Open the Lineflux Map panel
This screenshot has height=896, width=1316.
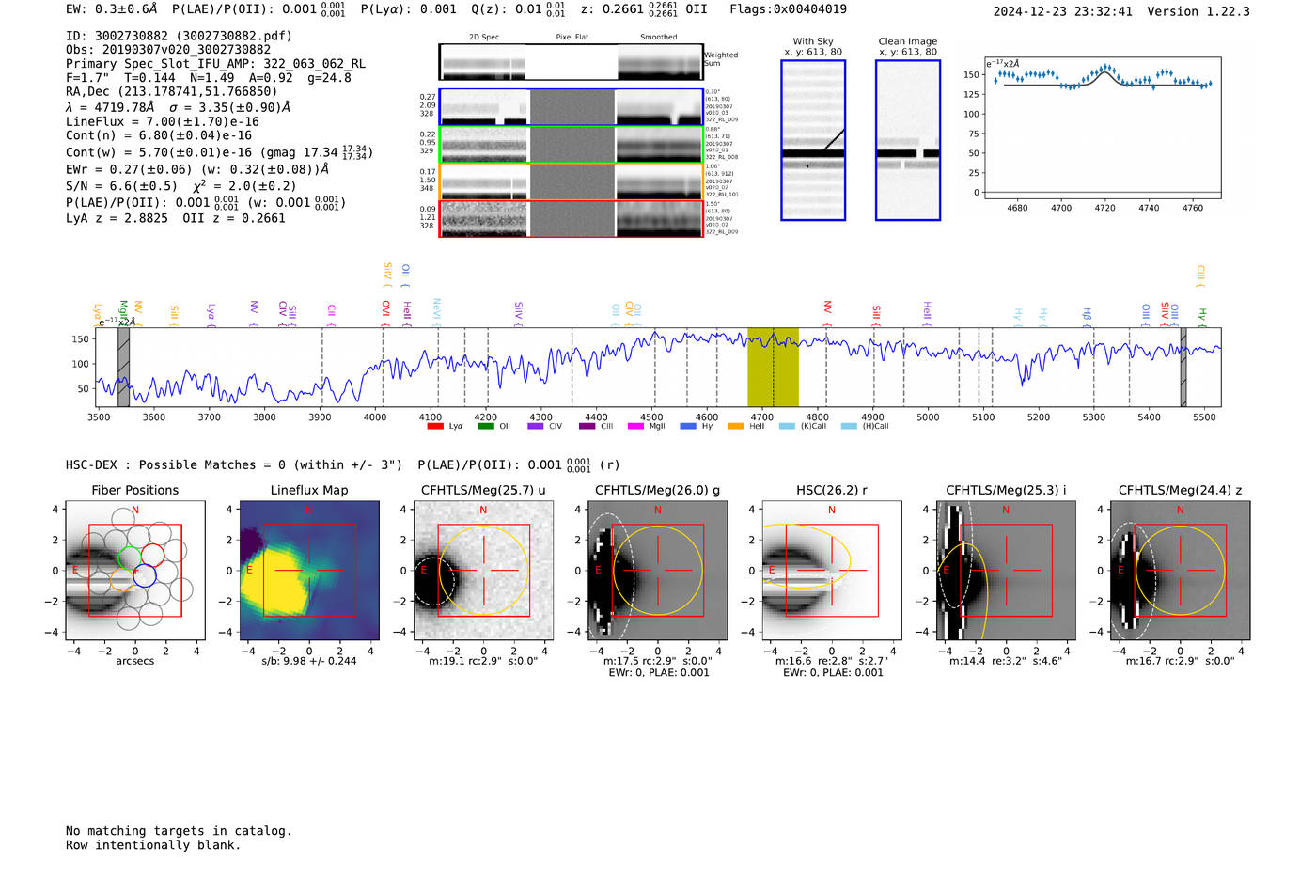309,570
